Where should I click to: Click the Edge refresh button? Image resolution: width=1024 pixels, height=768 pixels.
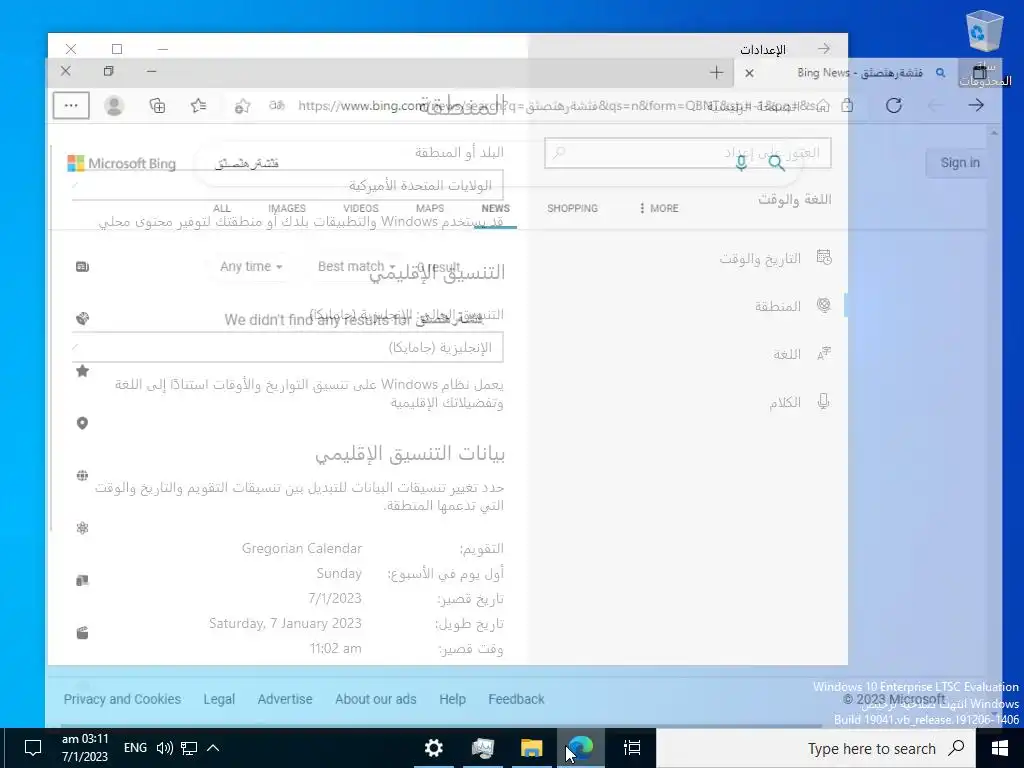[x=894, y=106]
